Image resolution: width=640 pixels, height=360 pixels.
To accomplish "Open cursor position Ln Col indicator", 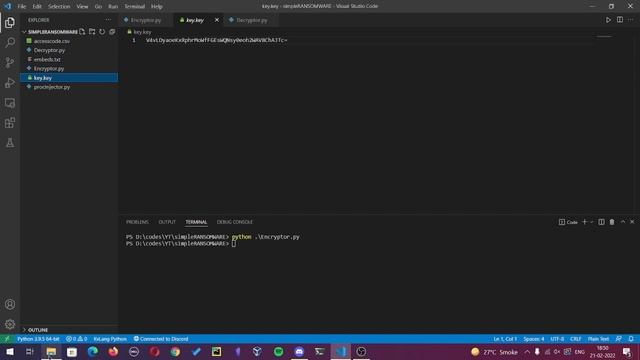I will point(505,339).
